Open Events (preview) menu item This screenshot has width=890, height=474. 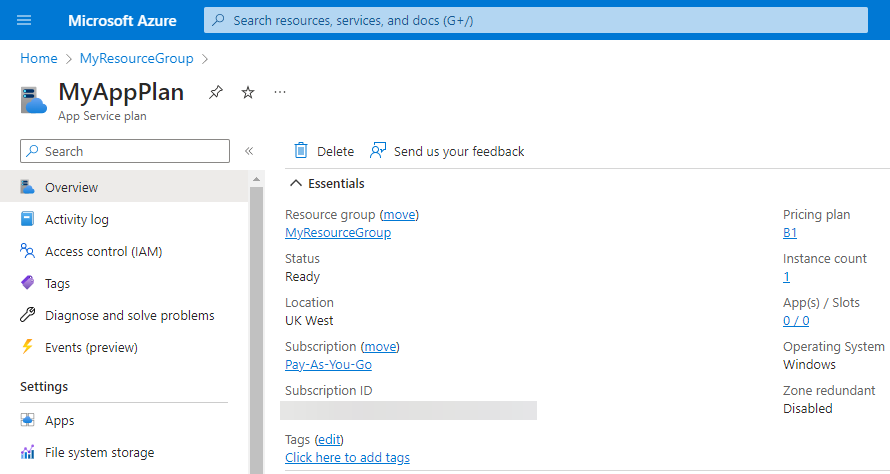124,347
